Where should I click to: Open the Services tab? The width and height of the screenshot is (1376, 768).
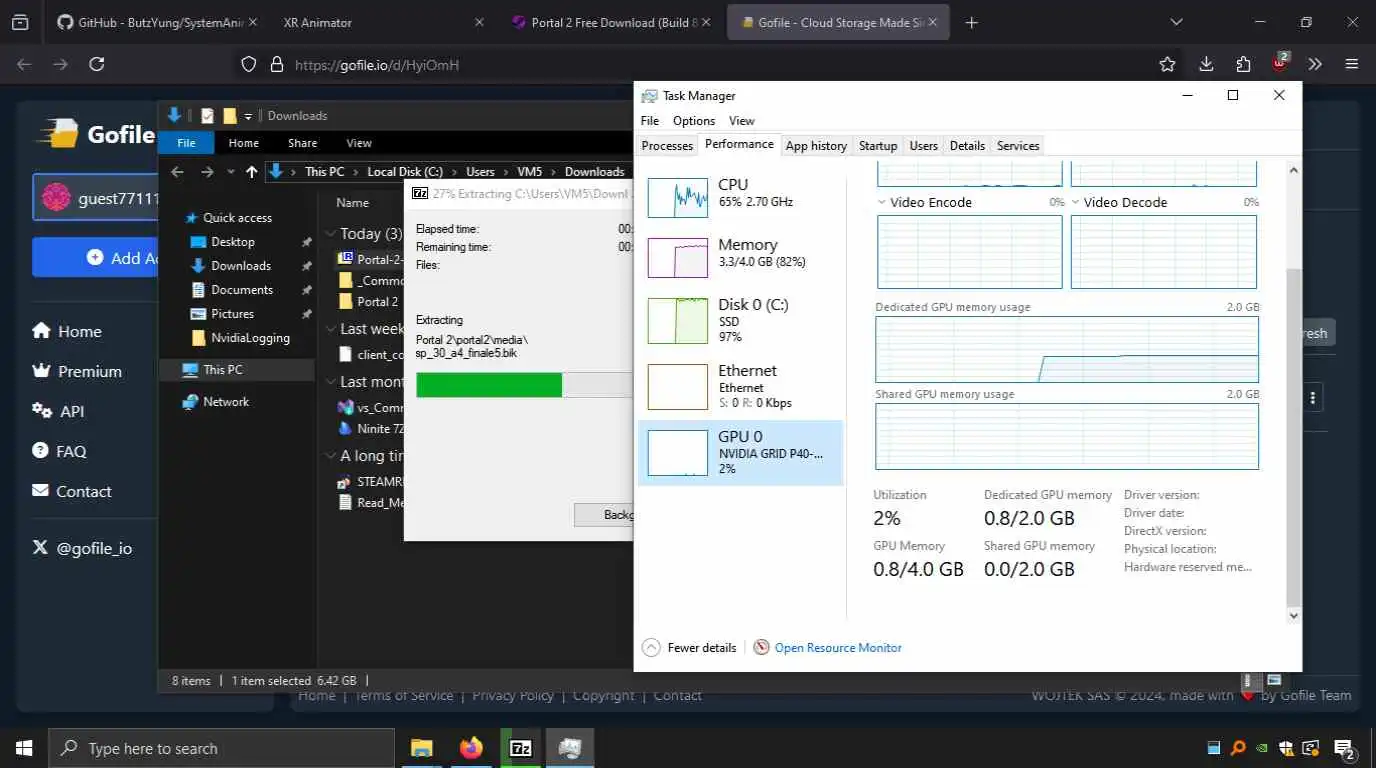1018,146
